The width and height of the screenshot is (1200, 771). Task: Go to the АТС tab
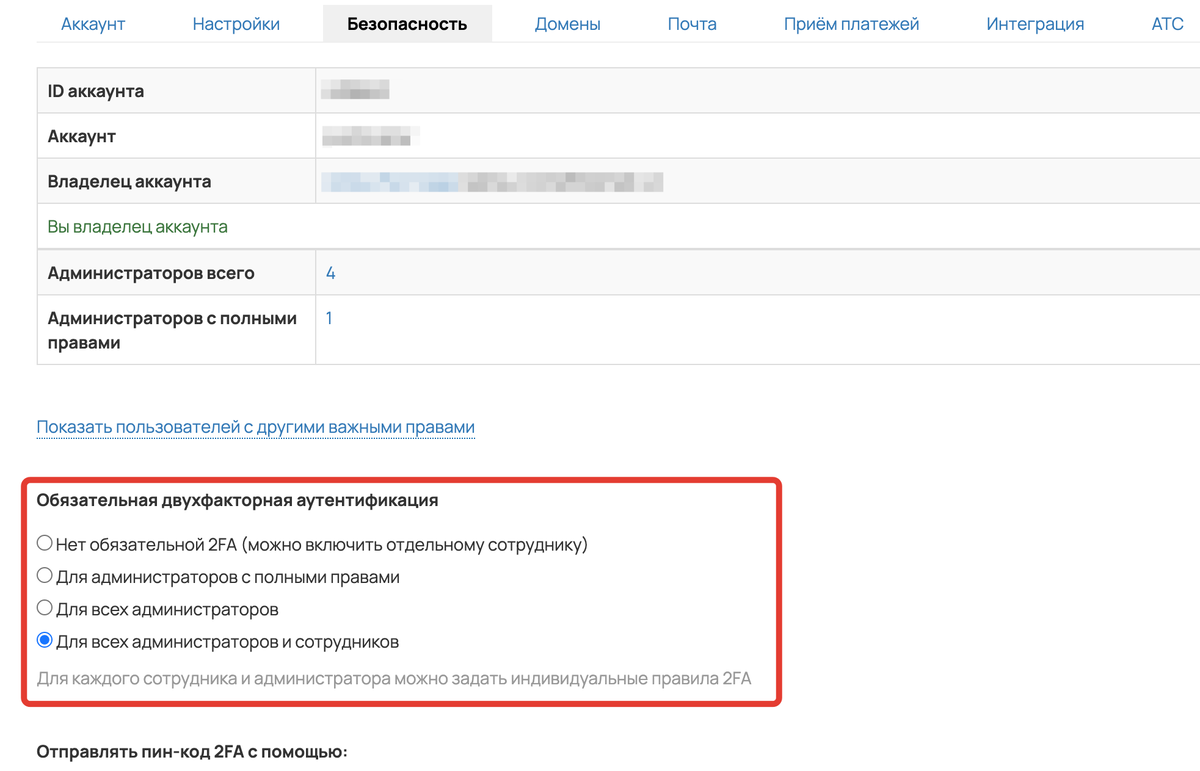(1167, 24)
